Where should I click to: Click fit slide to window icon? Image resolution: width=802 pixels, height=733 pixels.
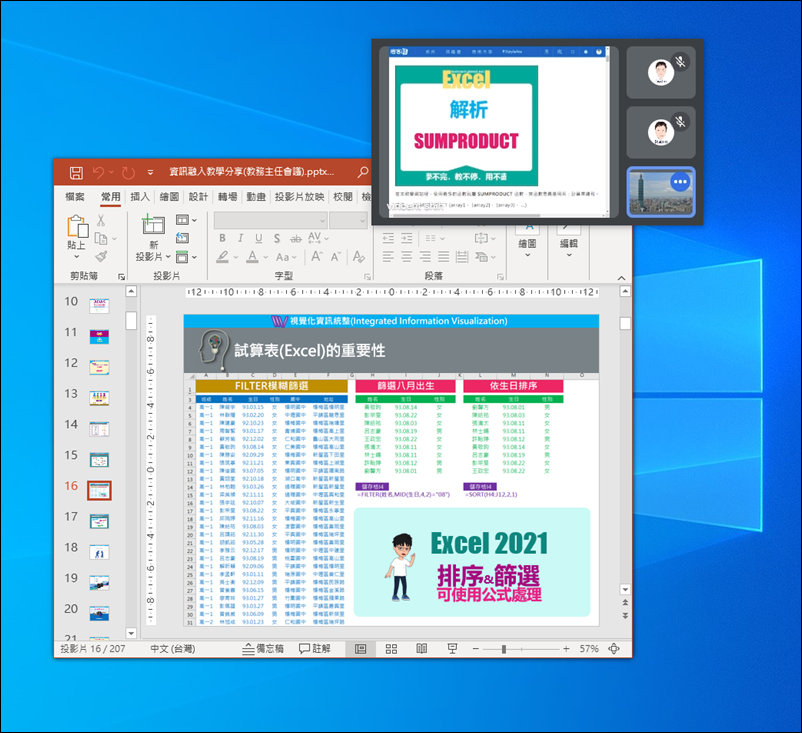(x=614, y=649)
